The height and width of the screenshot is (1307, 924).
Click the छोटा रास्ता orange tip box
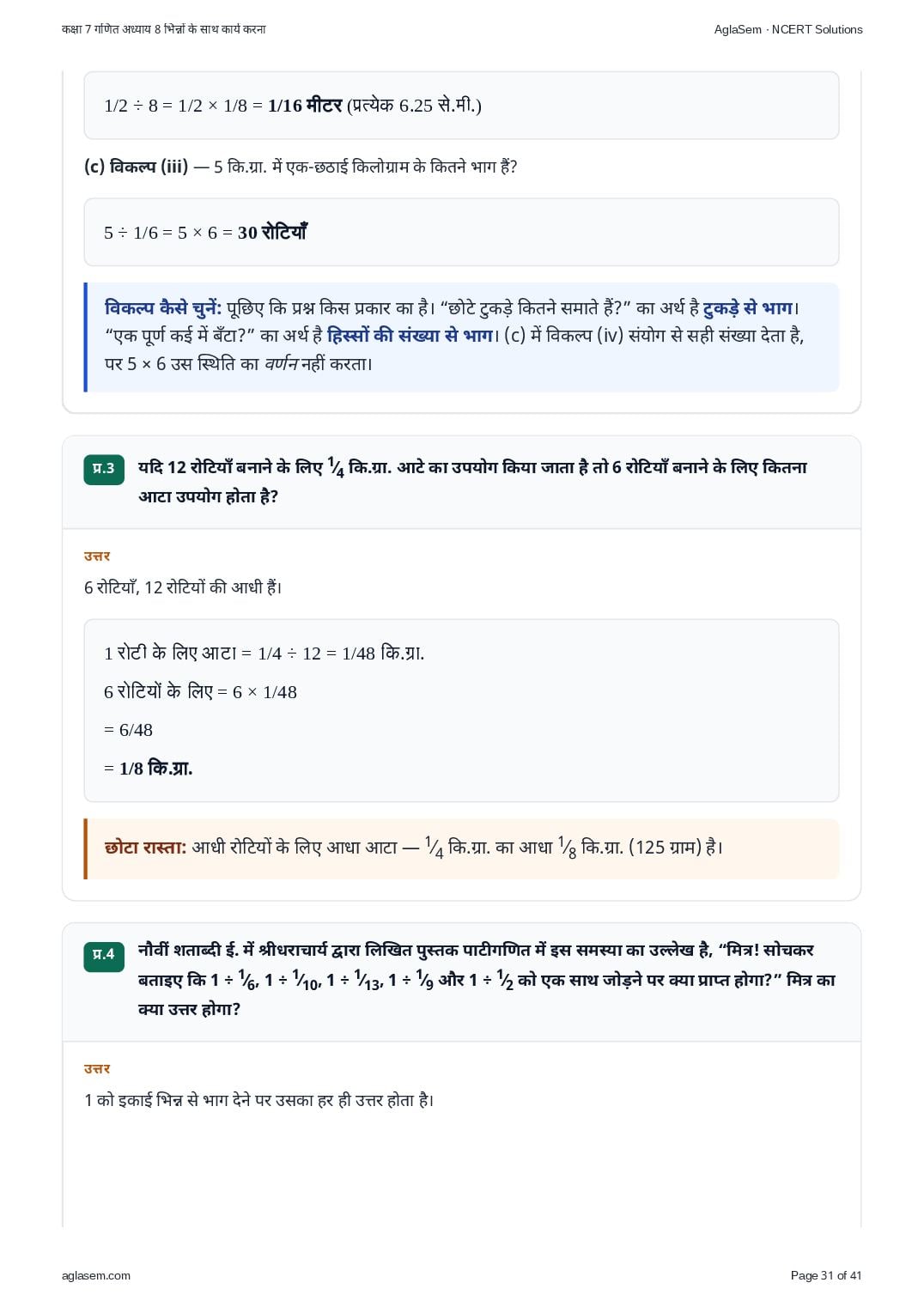pyautogui.click(x=461, y=848)
